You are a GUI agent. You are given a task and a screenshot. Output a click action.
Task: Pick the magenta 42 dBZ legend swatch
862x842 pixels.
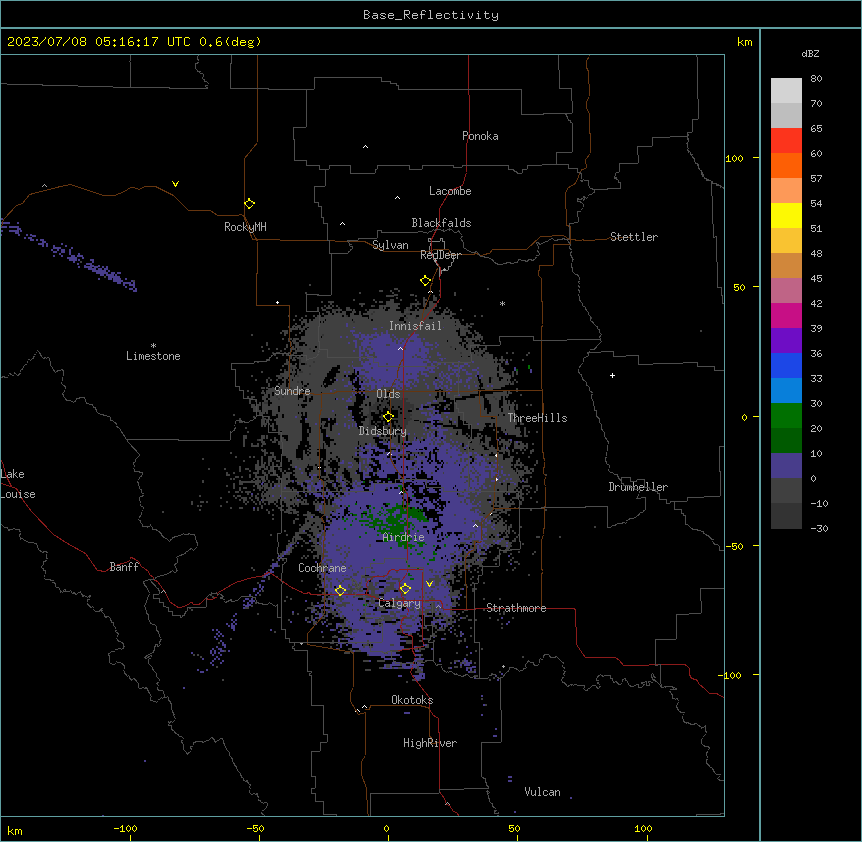[x=786, y=315]
